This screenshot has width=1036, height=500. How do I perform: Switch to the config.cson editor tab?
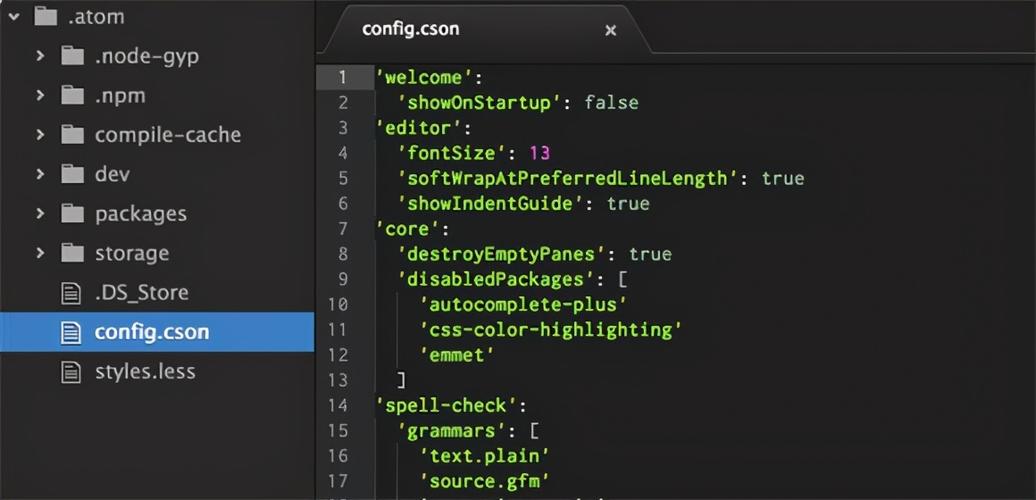click(410, 30)
